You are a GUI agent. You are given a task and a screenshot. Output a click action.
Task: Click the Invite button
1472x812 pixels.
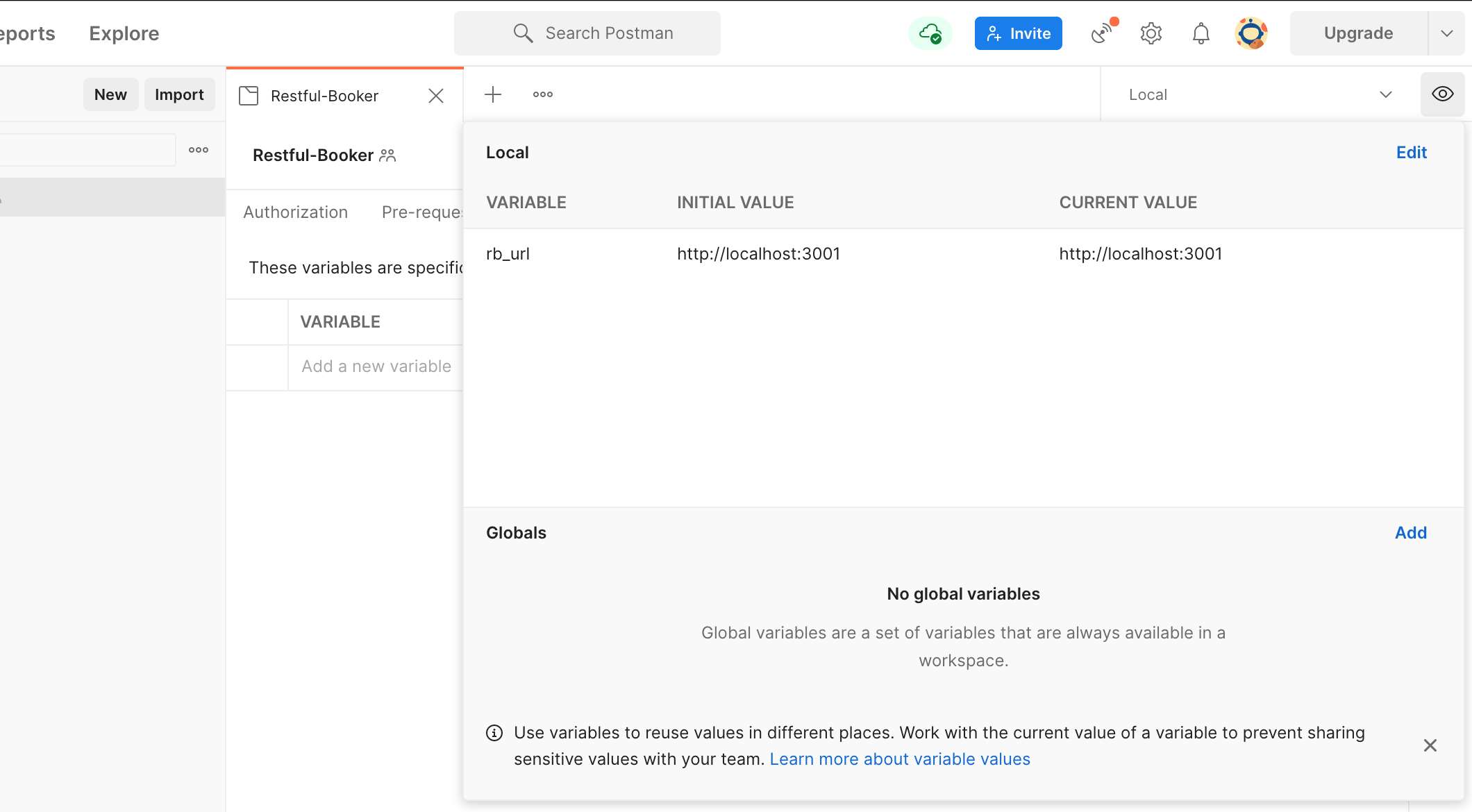[1019, 33]
